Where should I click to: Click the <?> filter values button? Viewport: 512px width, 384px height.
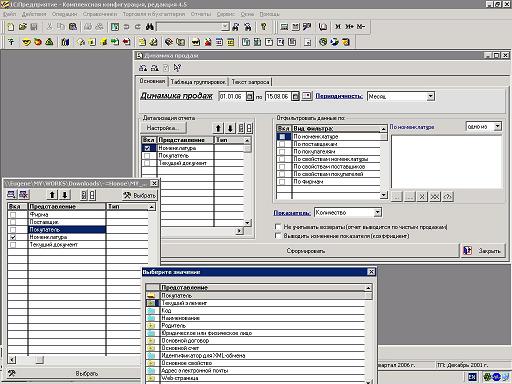click(447, 197)
